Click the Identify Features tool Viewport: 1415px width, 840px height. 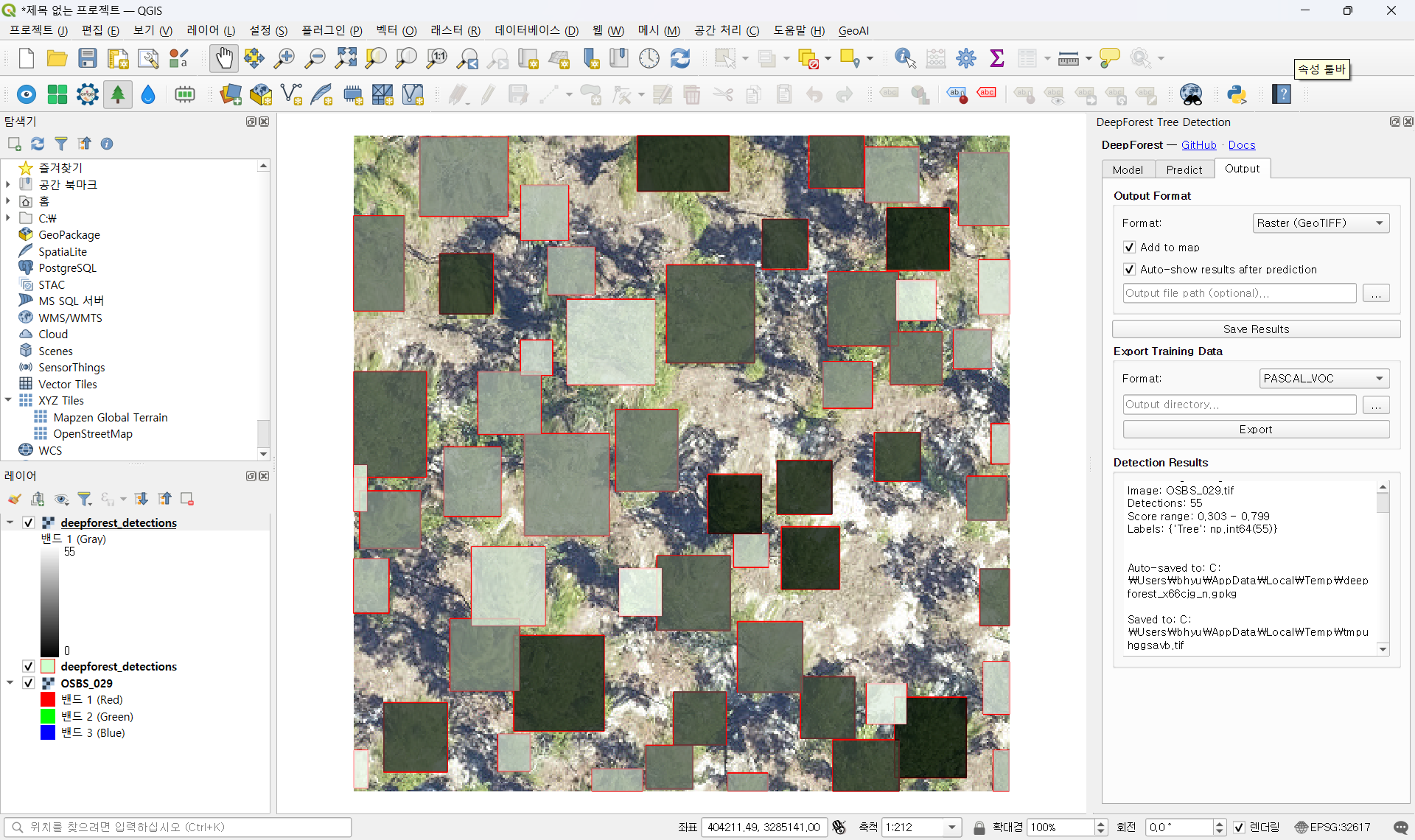(904, 58)
